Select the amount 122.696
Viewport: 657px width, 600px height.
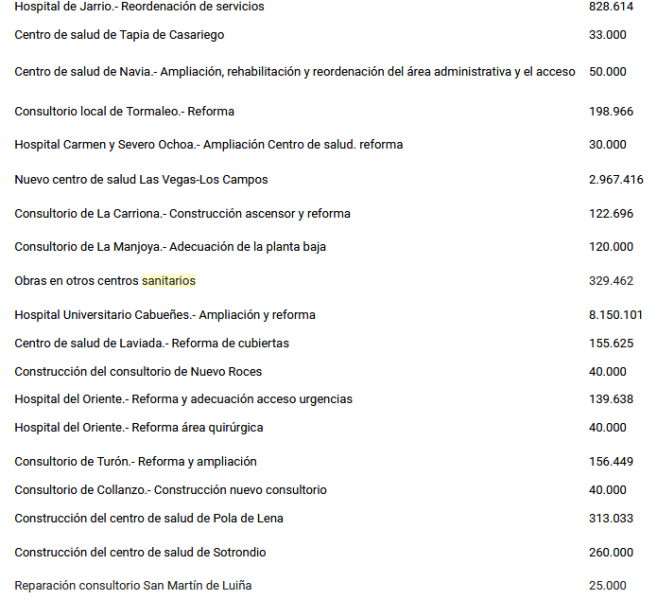611,214
